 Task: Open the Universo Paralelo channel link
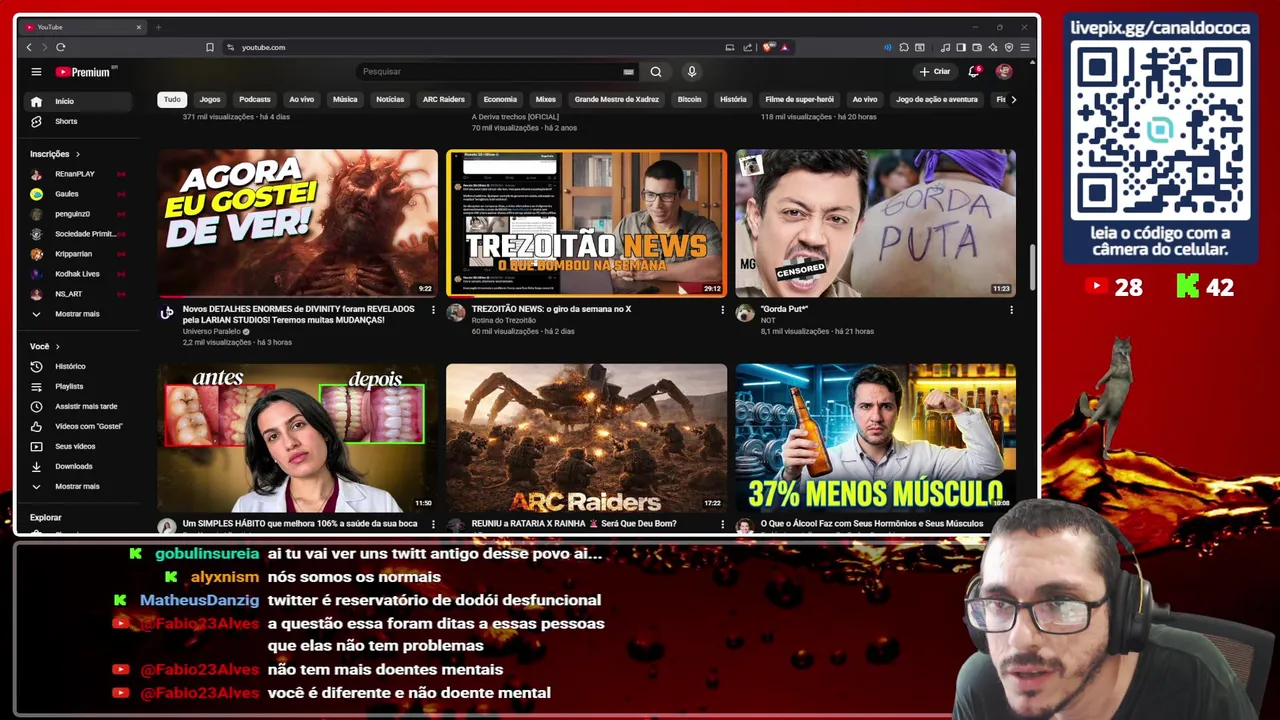[212, 331]
